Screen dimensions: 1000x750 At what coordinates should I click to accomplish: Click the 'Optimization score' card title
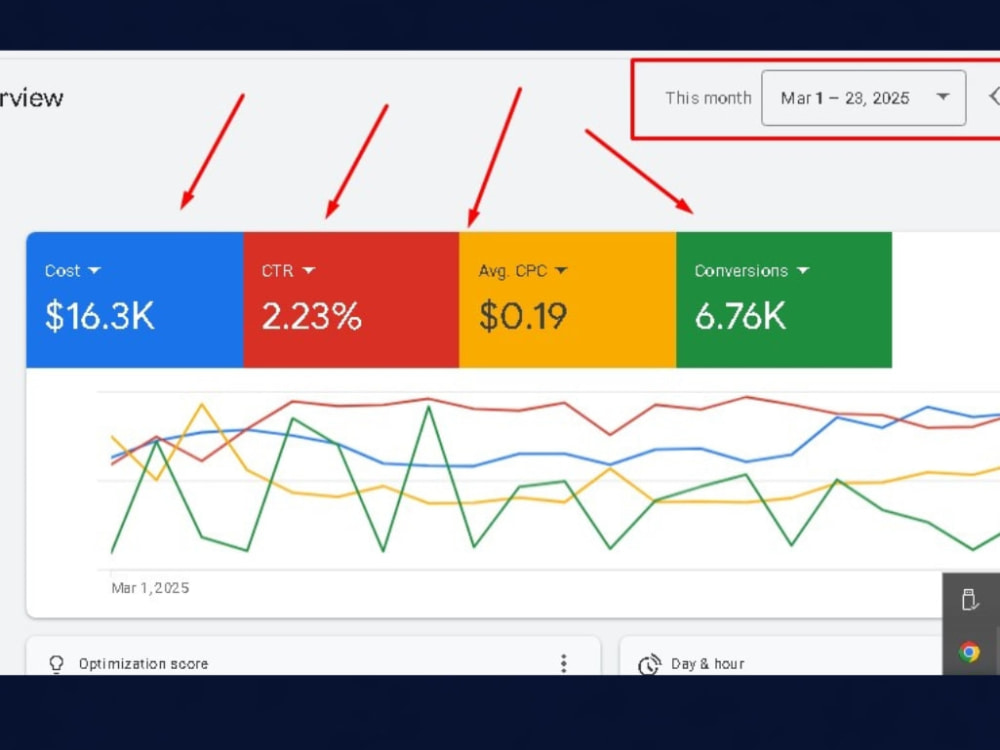coord(143,664)
